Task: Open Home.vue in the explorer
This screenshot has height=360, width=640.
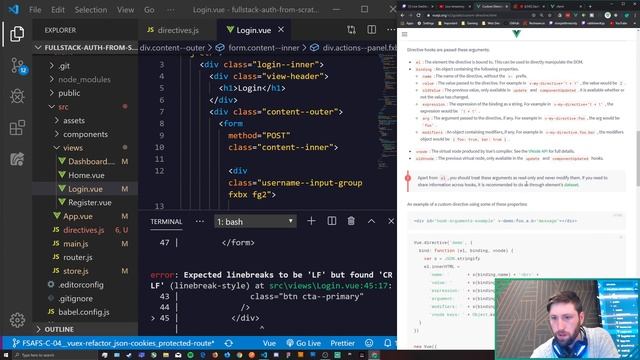Action: coord(86,176)
